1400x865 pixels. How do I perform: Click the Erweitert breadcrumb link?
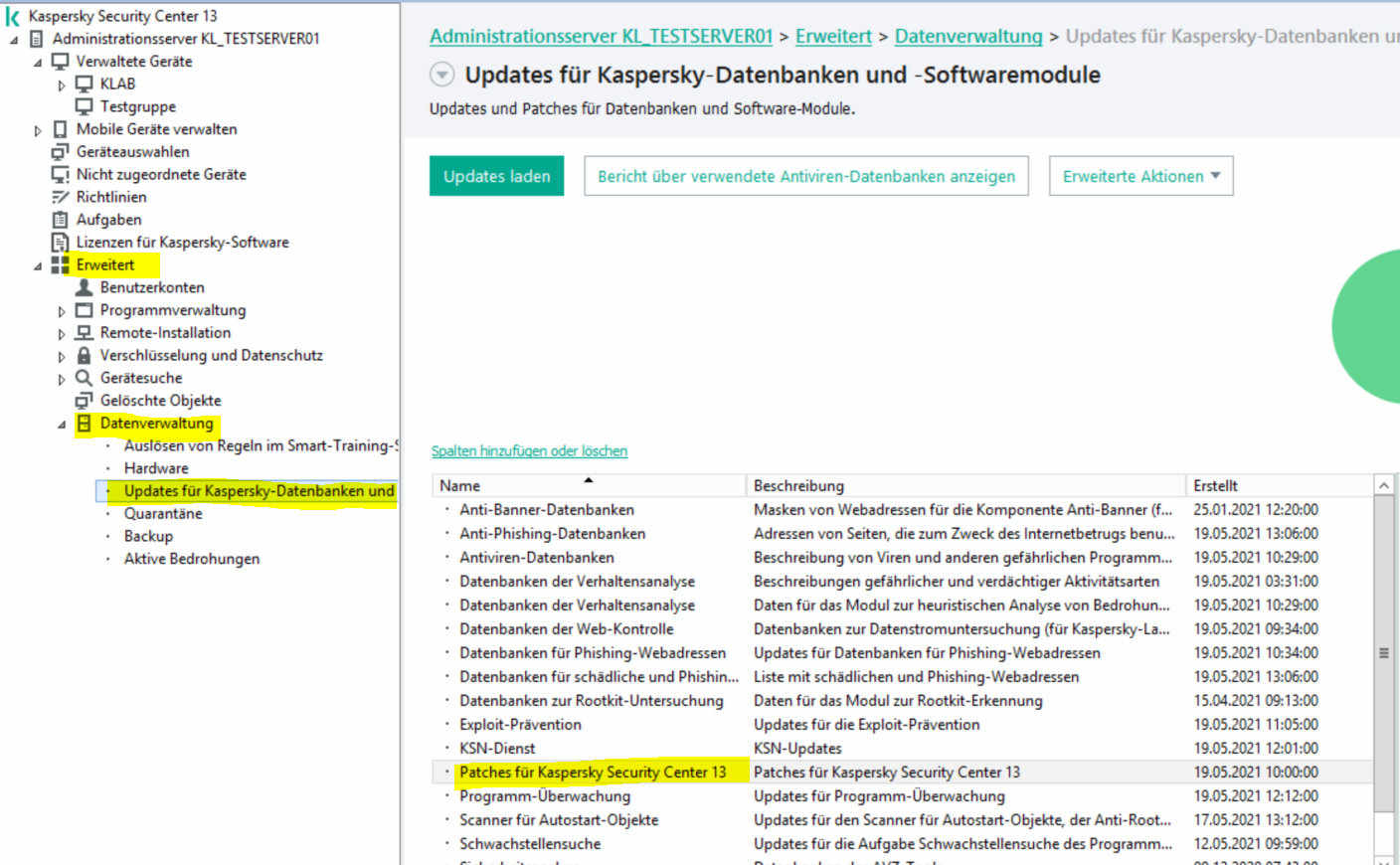[833, 37]
